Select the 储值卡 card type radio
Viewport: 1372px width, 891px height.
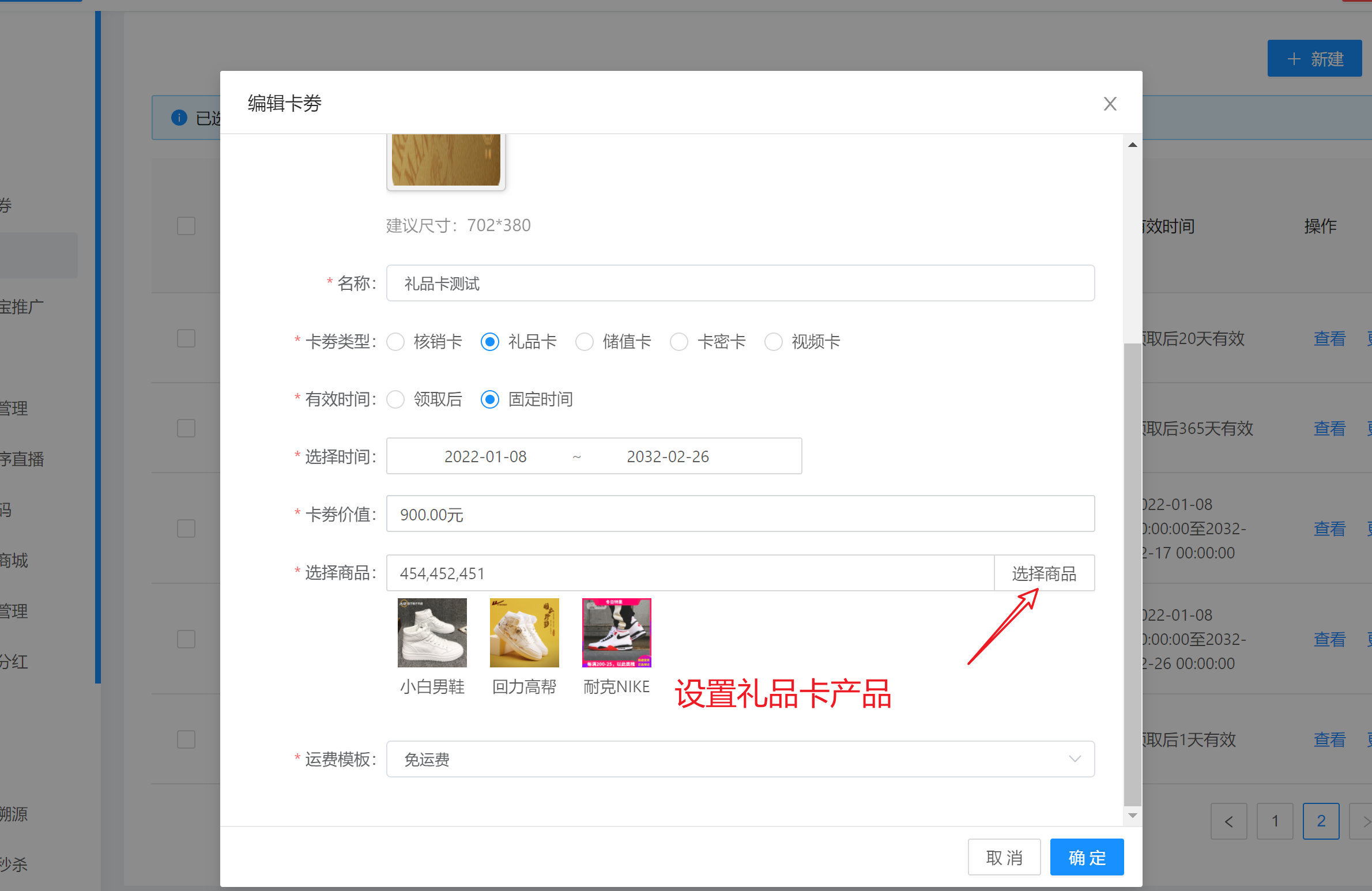pos(585,342)
